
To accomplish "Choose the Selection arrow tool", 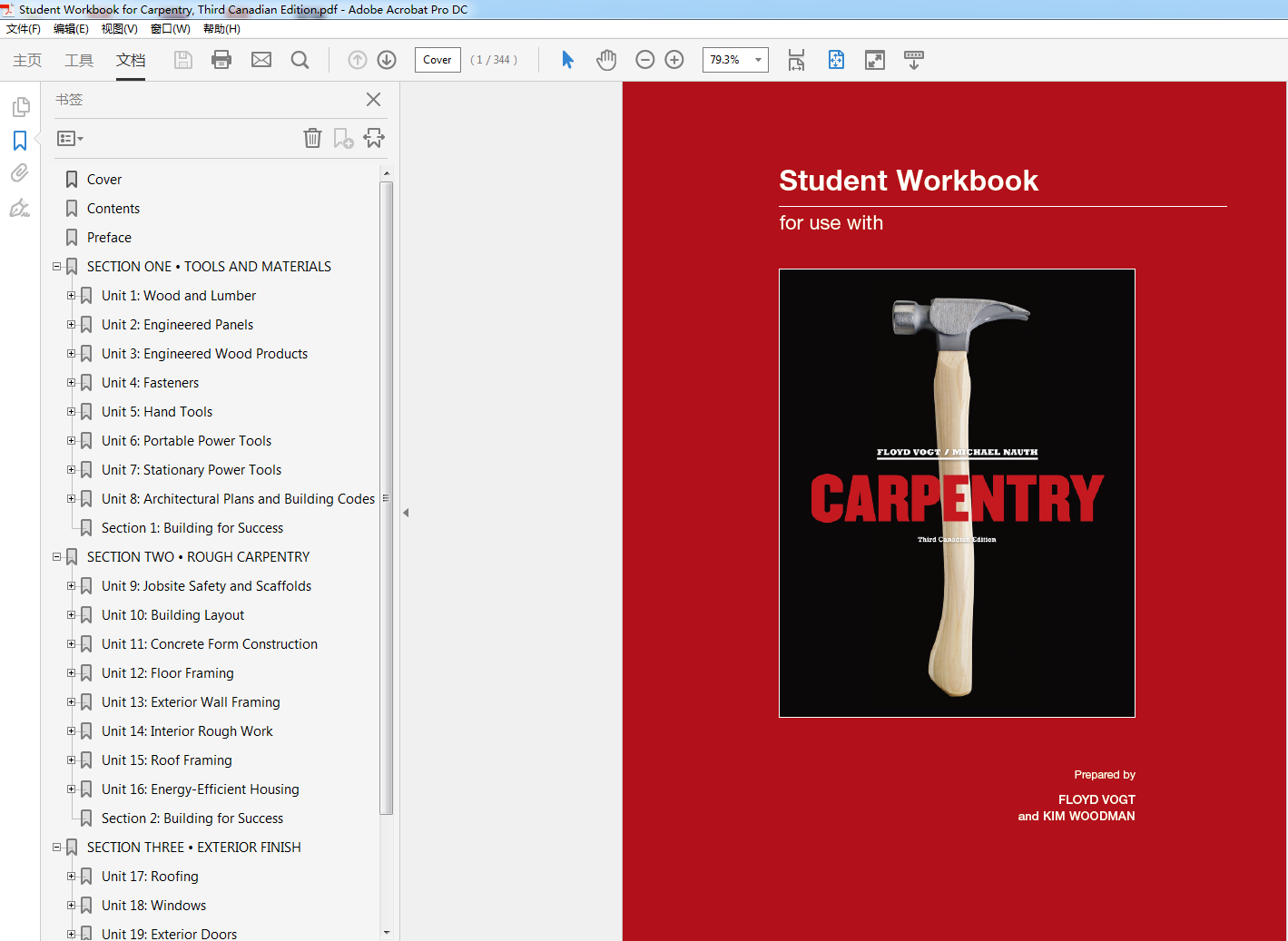I will click(x=567, y=60).
